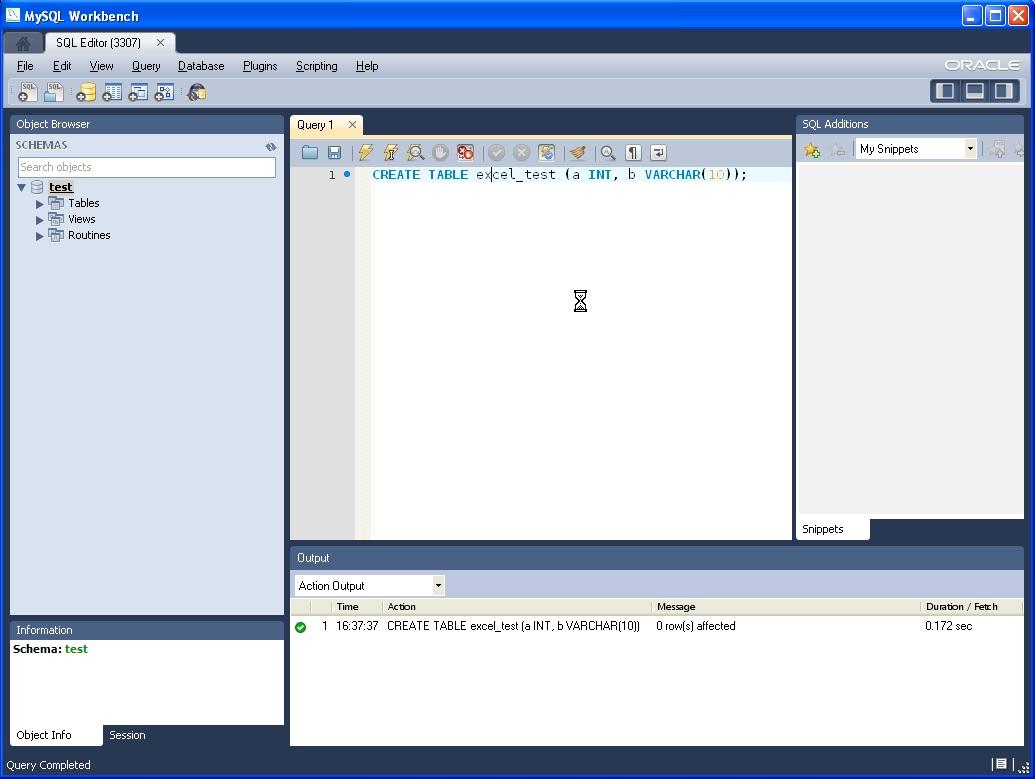Click '0 row(s) affected' message
1035x779 pixels.
[x=696, y=626]
